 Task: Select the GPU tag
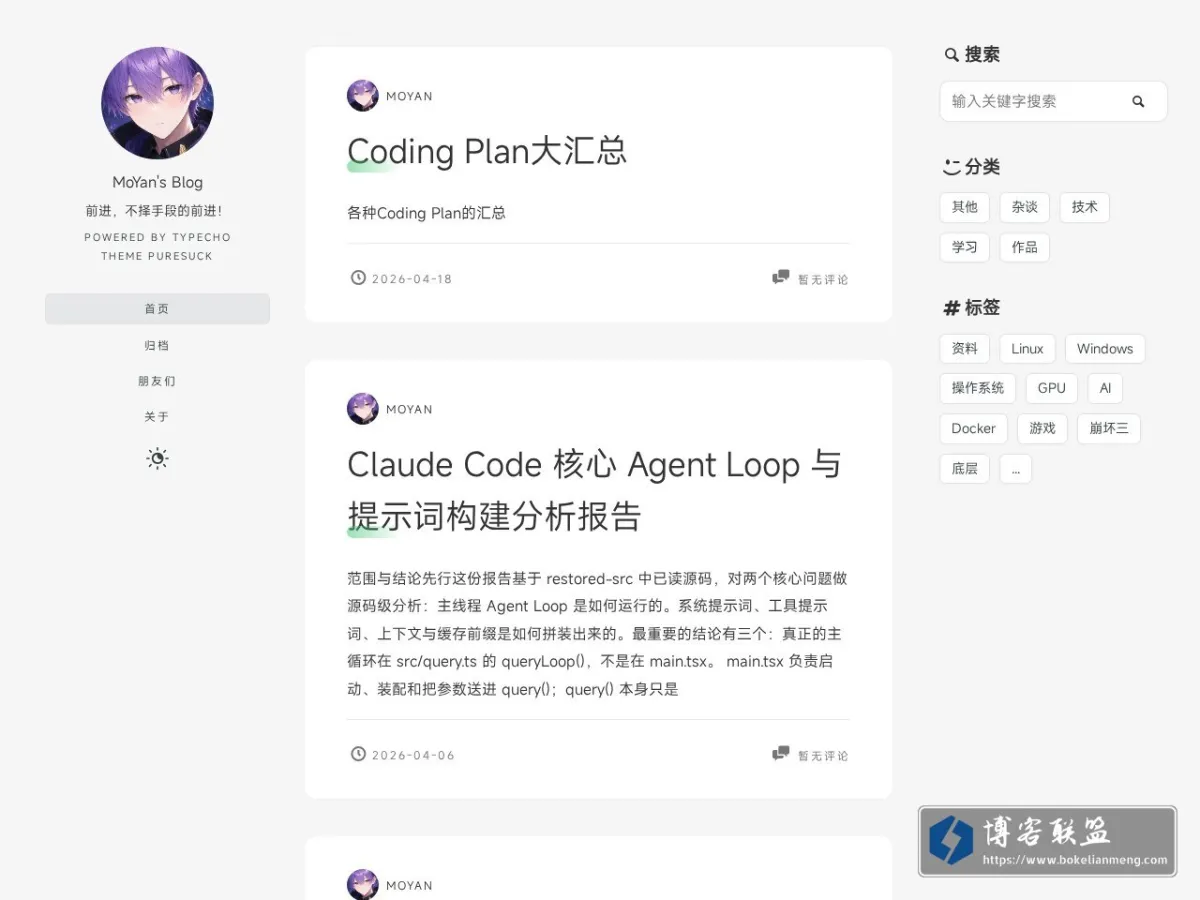coord(1052,388)
